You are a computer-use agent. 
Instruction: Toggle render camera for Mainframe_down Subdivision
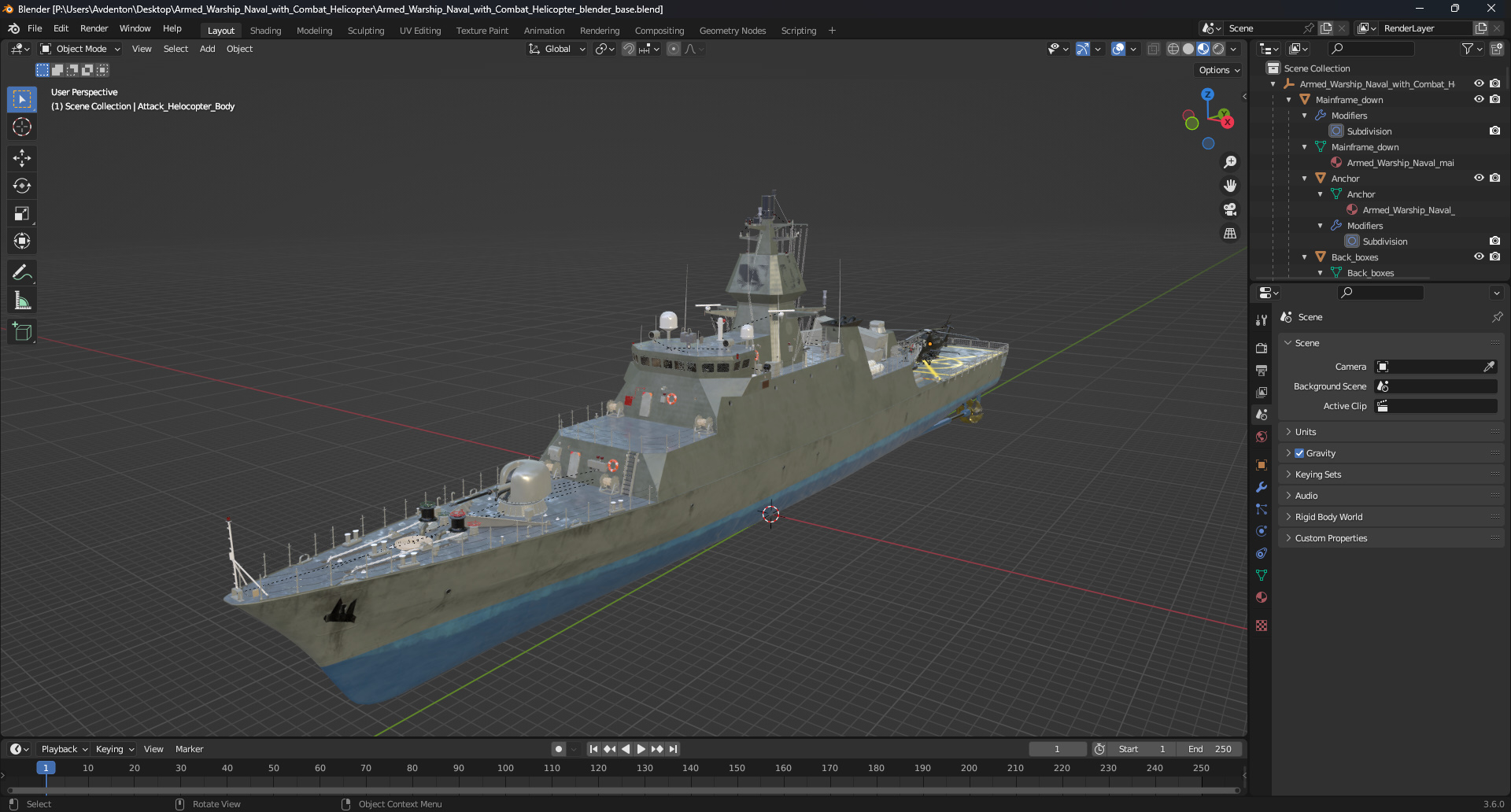pyautogui.click(x=1494, y=131)
